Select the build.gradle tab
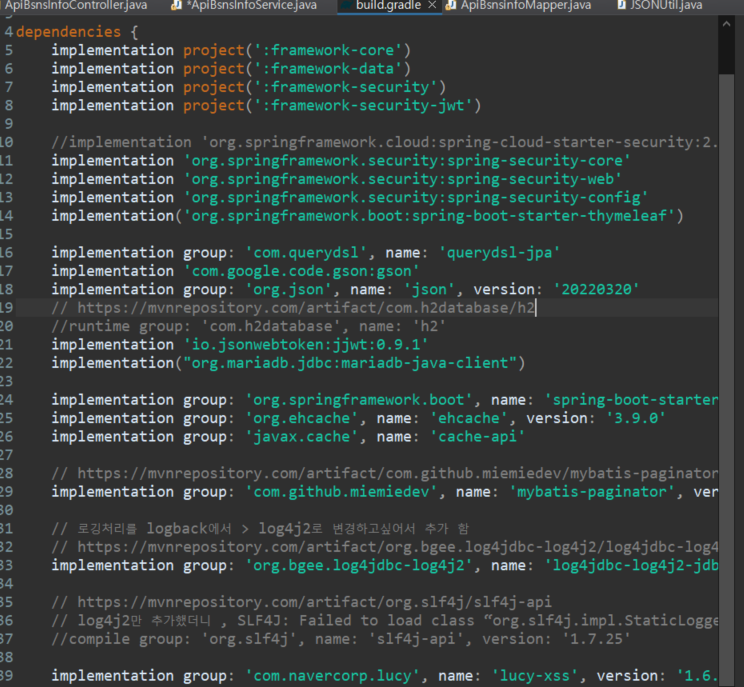Image resolution: width=744 pixels, height=687 pixels. point(388,5)
